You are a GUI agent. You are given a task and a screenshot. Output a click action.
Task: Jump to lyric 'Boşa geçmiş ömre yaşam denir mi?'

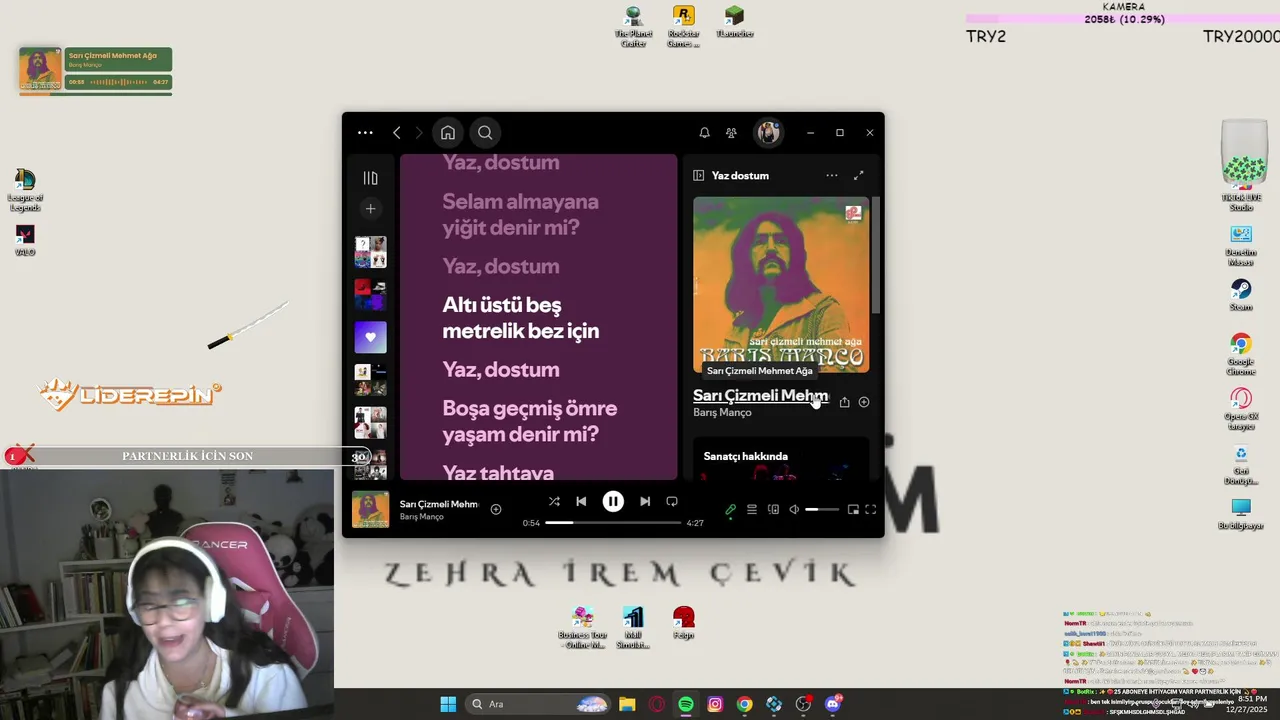[530, 421]
